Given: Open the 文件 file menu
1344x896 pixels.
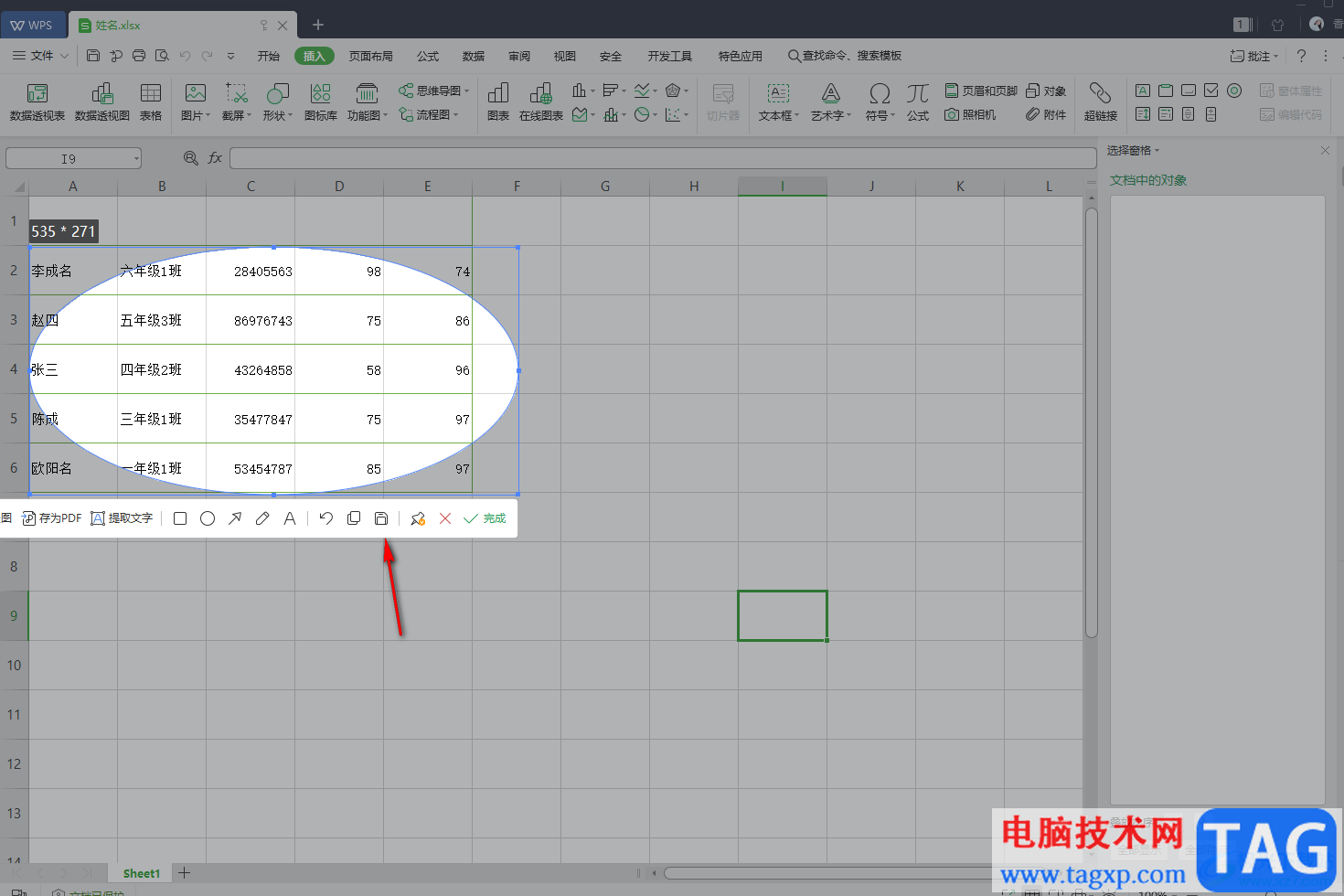Looking at the screenshot, I should pyautogui.click(x=40, y=56).
